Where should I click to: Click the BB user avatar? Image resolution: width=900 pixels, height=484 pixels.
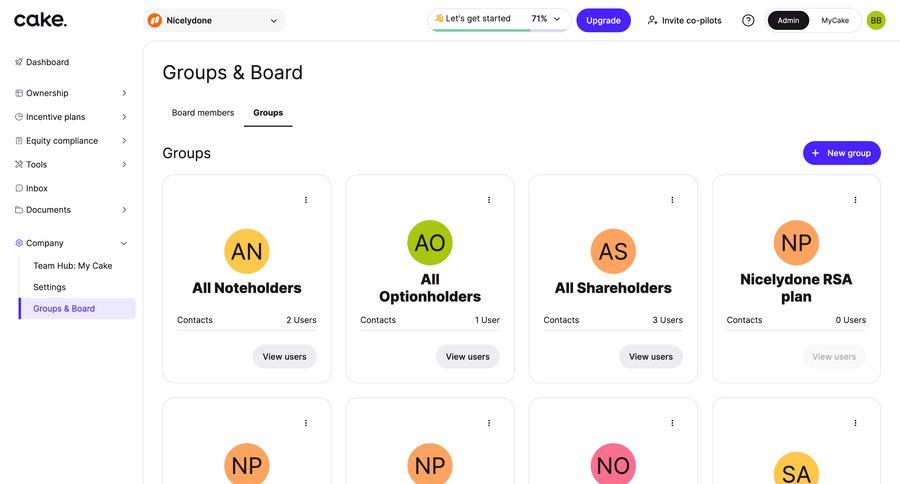coord(876,20)
